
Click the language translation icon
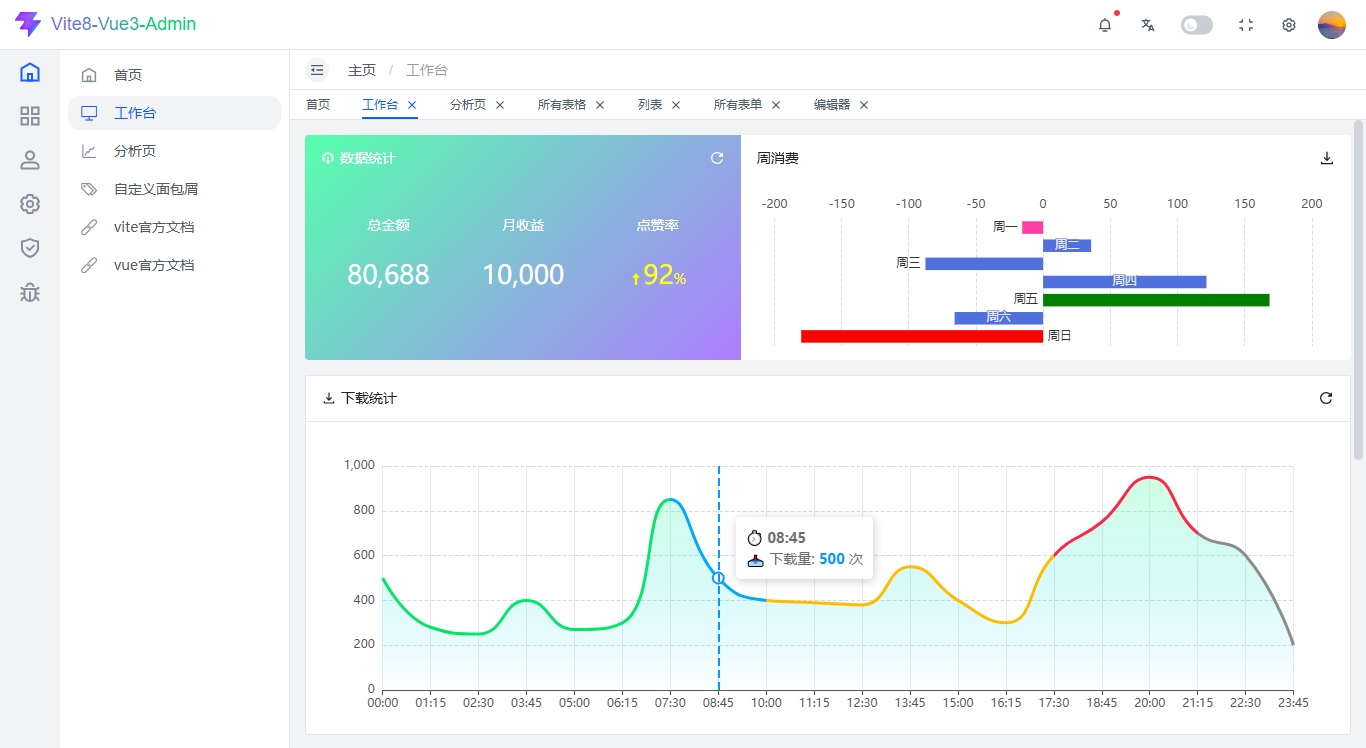pyautogui.click(x=1148, y=25)
